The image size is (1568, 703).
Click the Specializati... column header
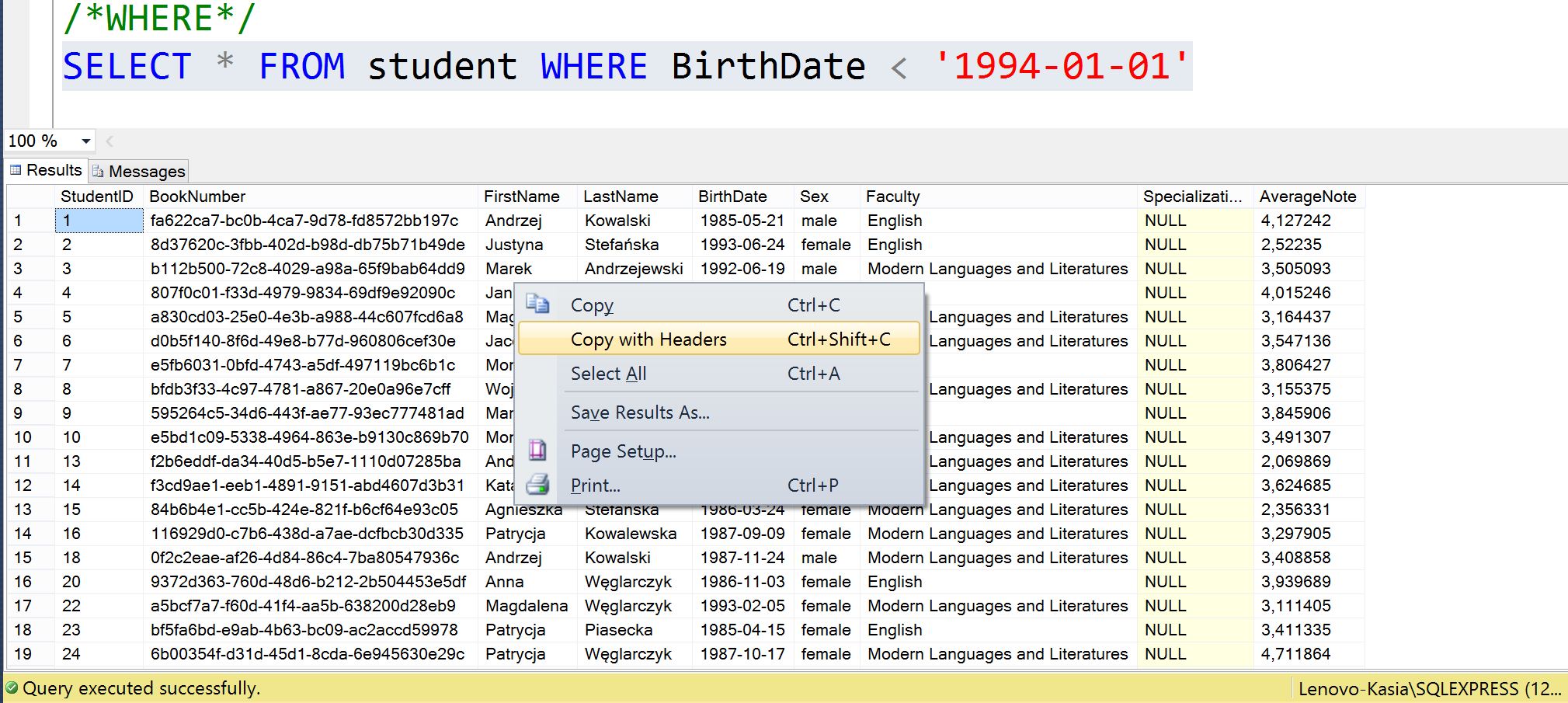[x=1195, y=197]
